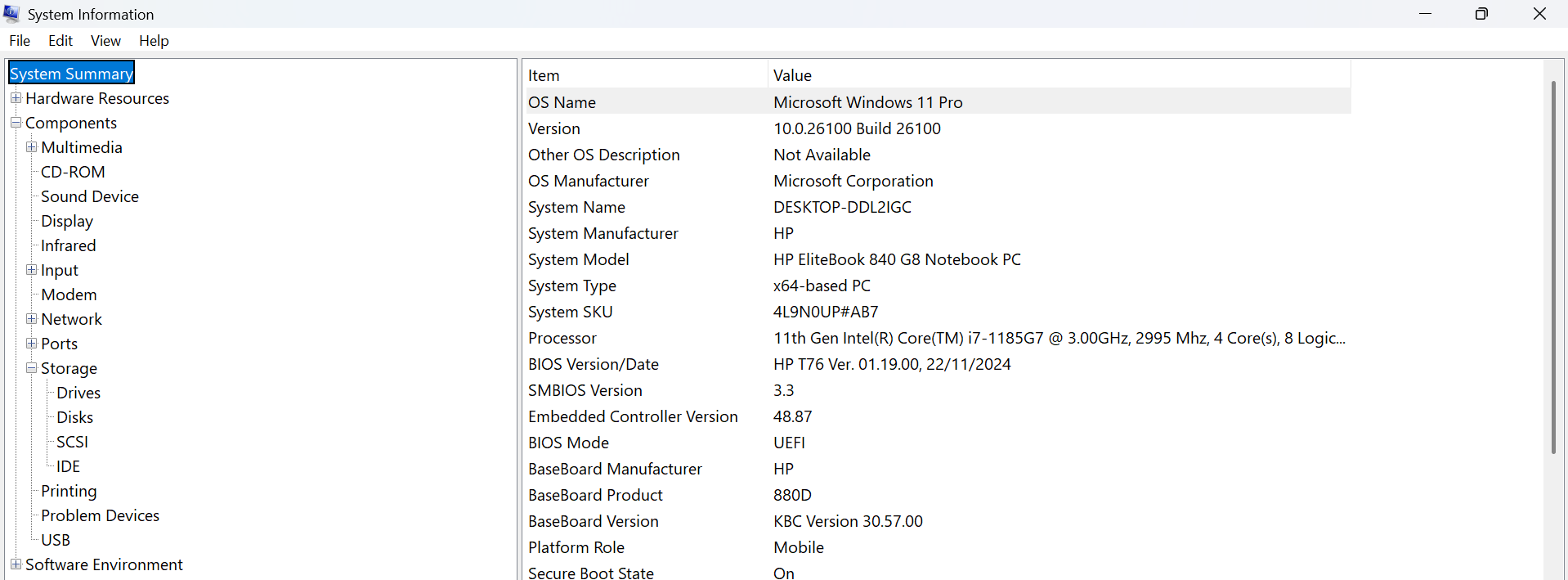Click the Item column header

645,75
